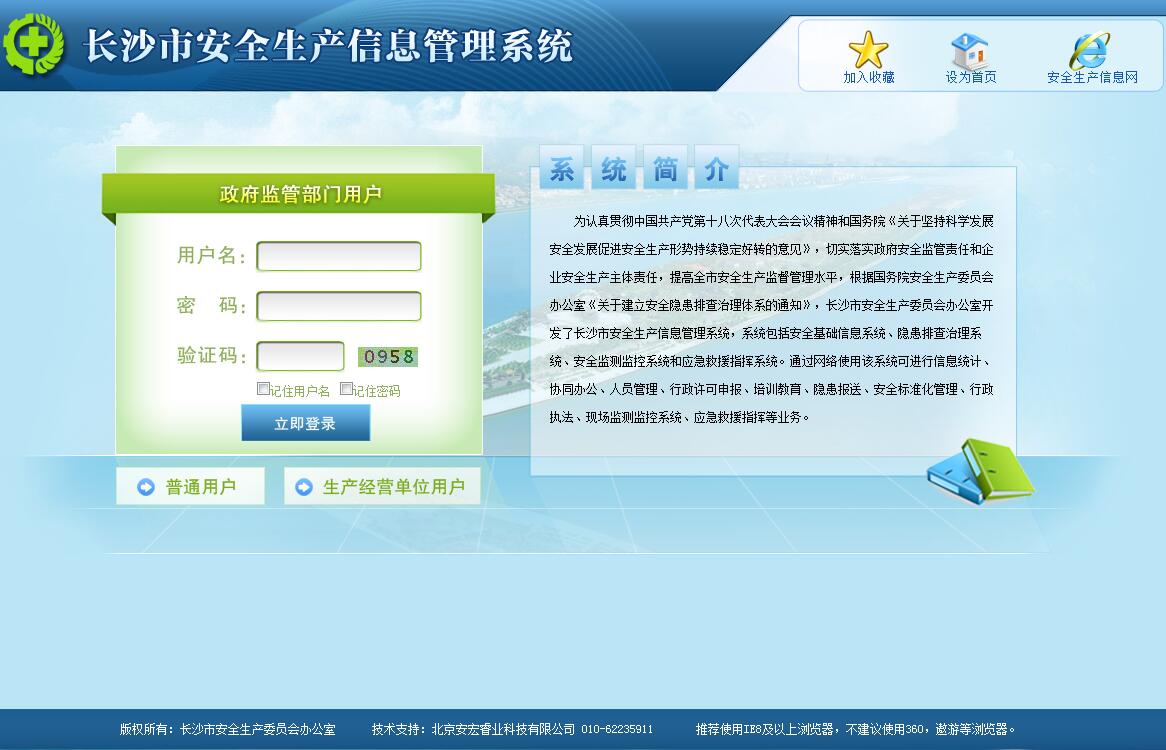Focus the 密码 input field
Viewport: 1166px width, 750px height.
click(x=339, y=306)
